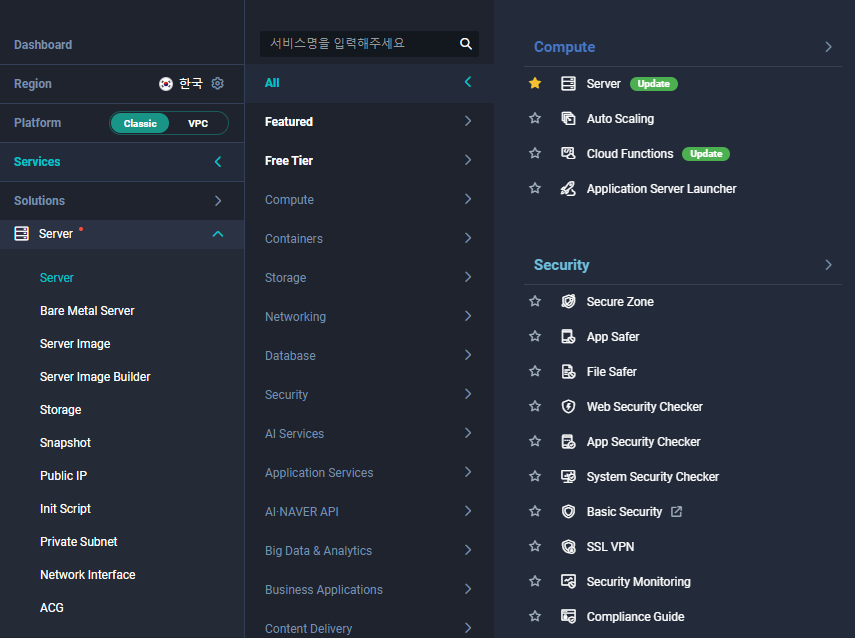Viewport: 855px width, 638px height.
Task: Open the Network Interface page
Action: 88,575
